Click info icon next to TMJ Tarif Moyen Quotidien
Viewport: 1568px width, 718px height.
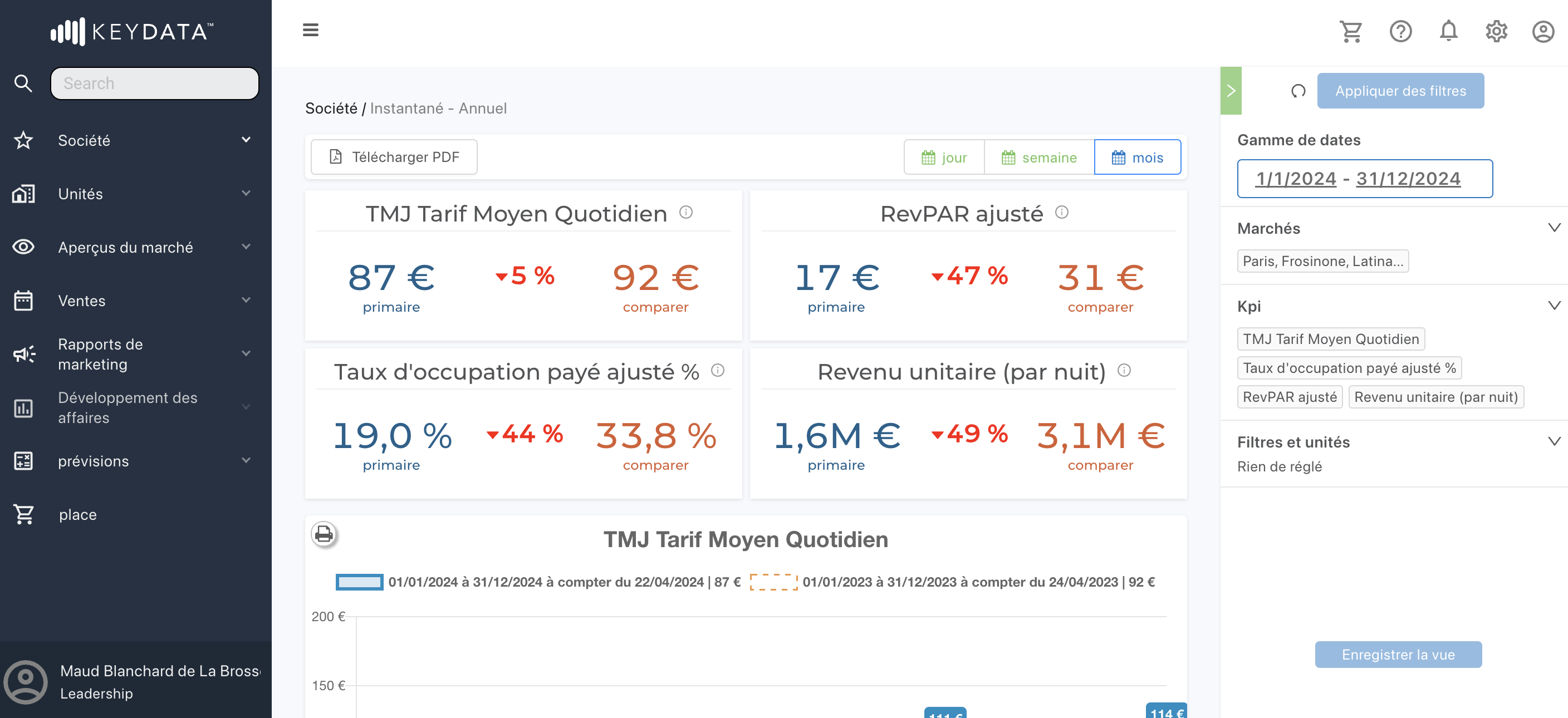click(x=686, y=213)
